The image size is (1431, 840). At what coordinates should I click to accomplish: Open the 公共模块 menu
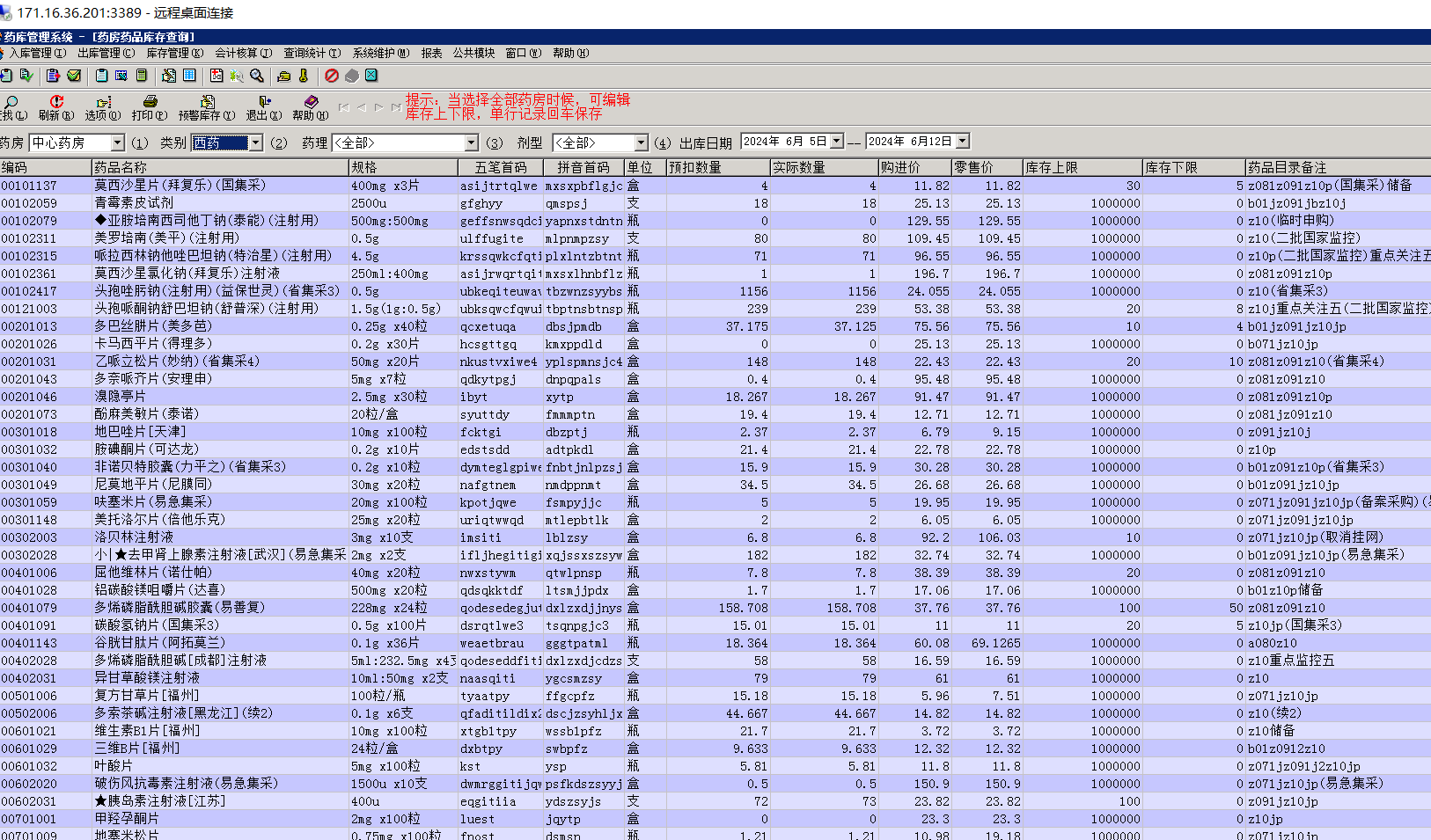(x=474, y=53)
